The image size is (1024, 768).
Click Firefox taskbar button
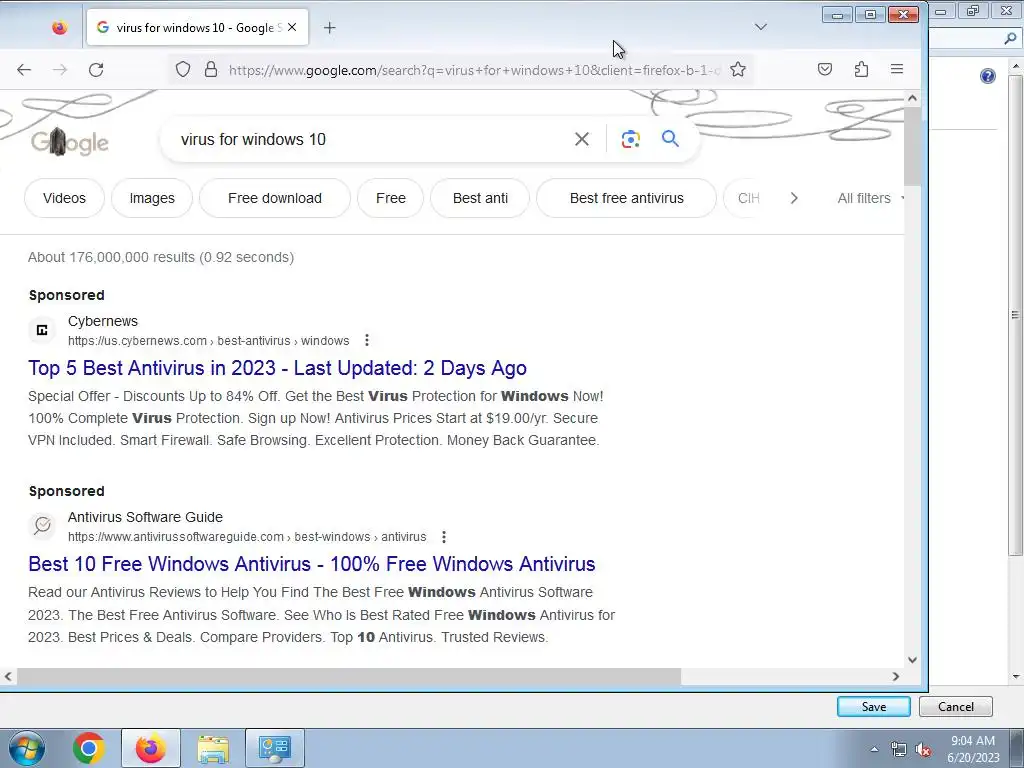[x=151, y=748]
